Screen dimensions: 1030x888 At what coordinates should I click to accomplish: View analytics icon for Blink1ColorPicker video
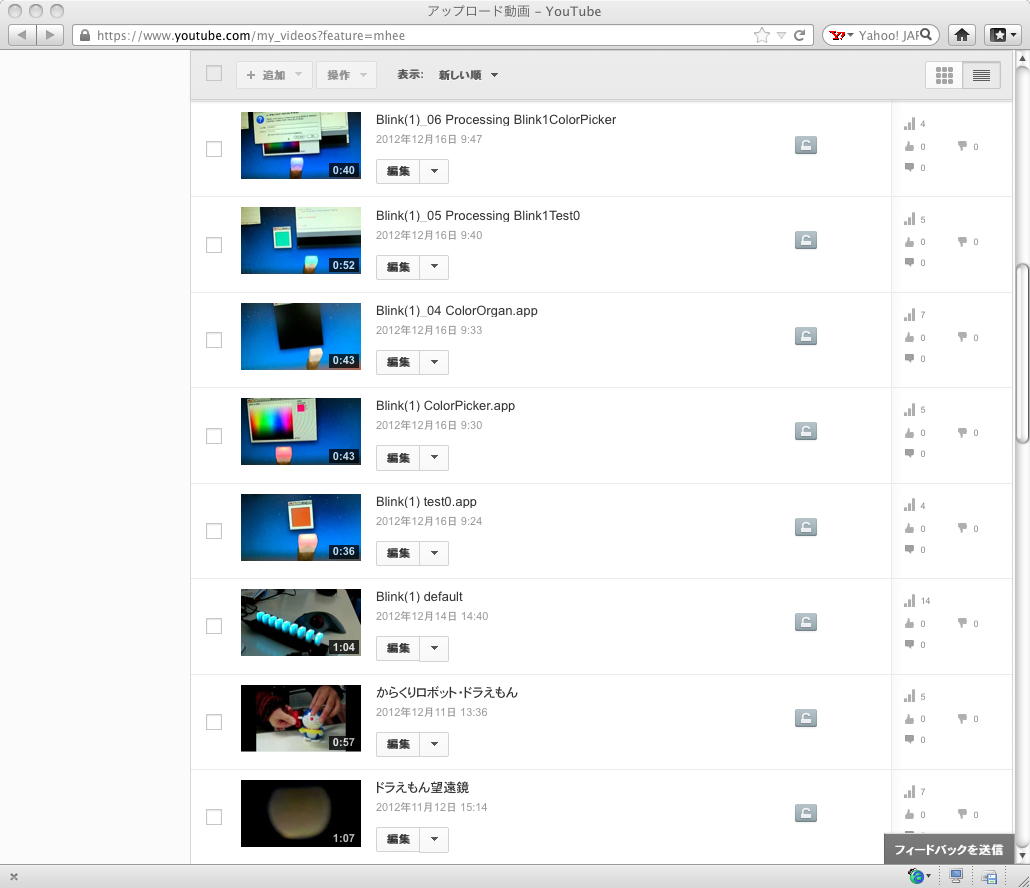910,123
